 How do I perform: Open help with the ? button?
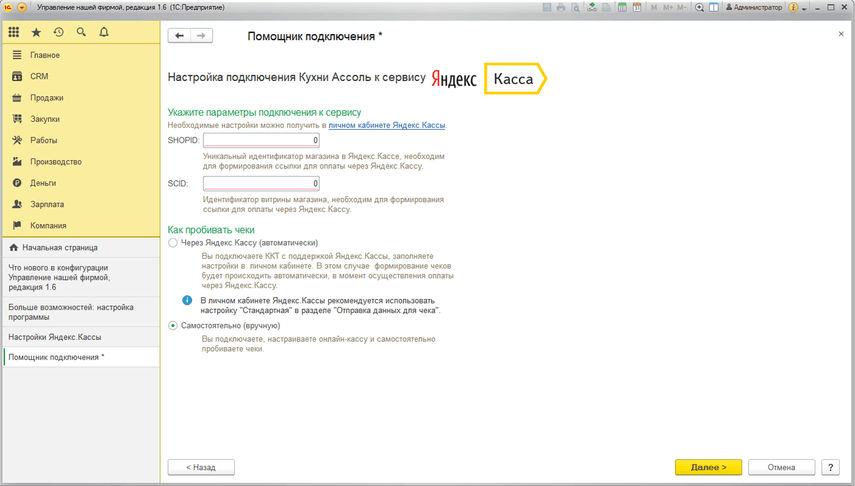point(830,467)
